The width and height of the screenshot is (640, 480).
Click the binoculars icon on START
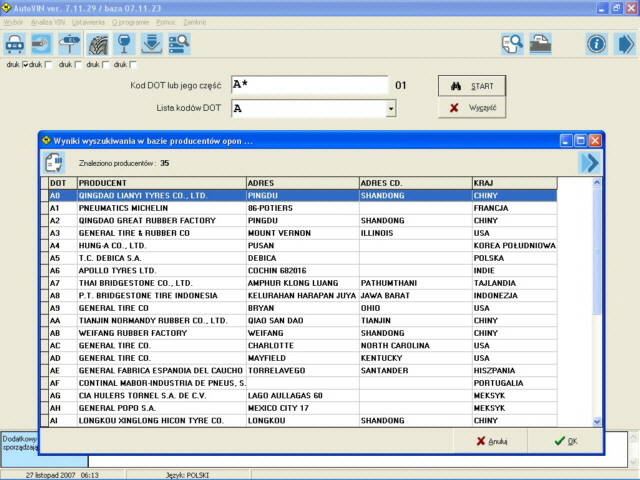tap(456, 86)
